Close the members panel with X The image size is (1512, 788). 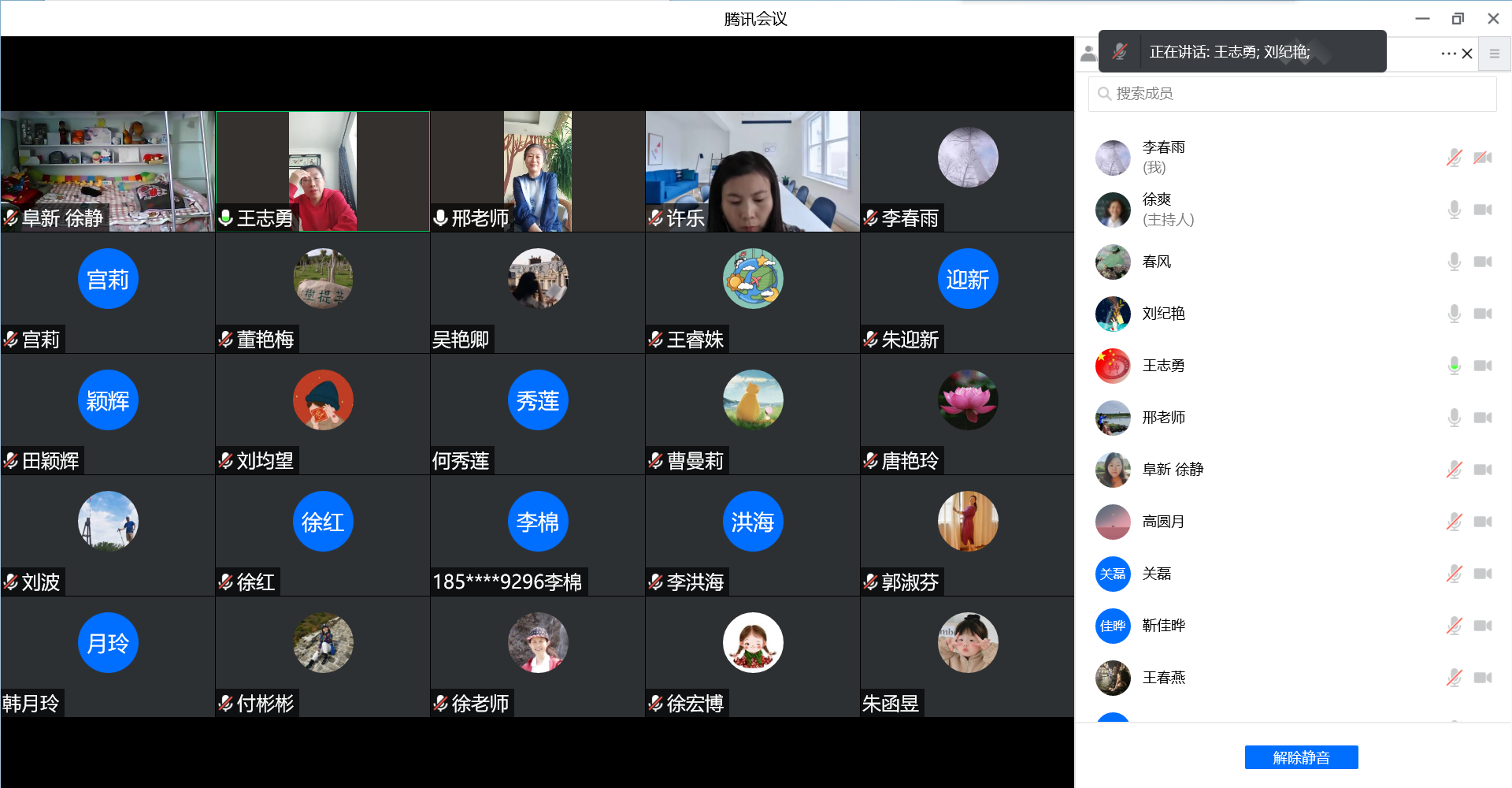tap(1467, 54)
